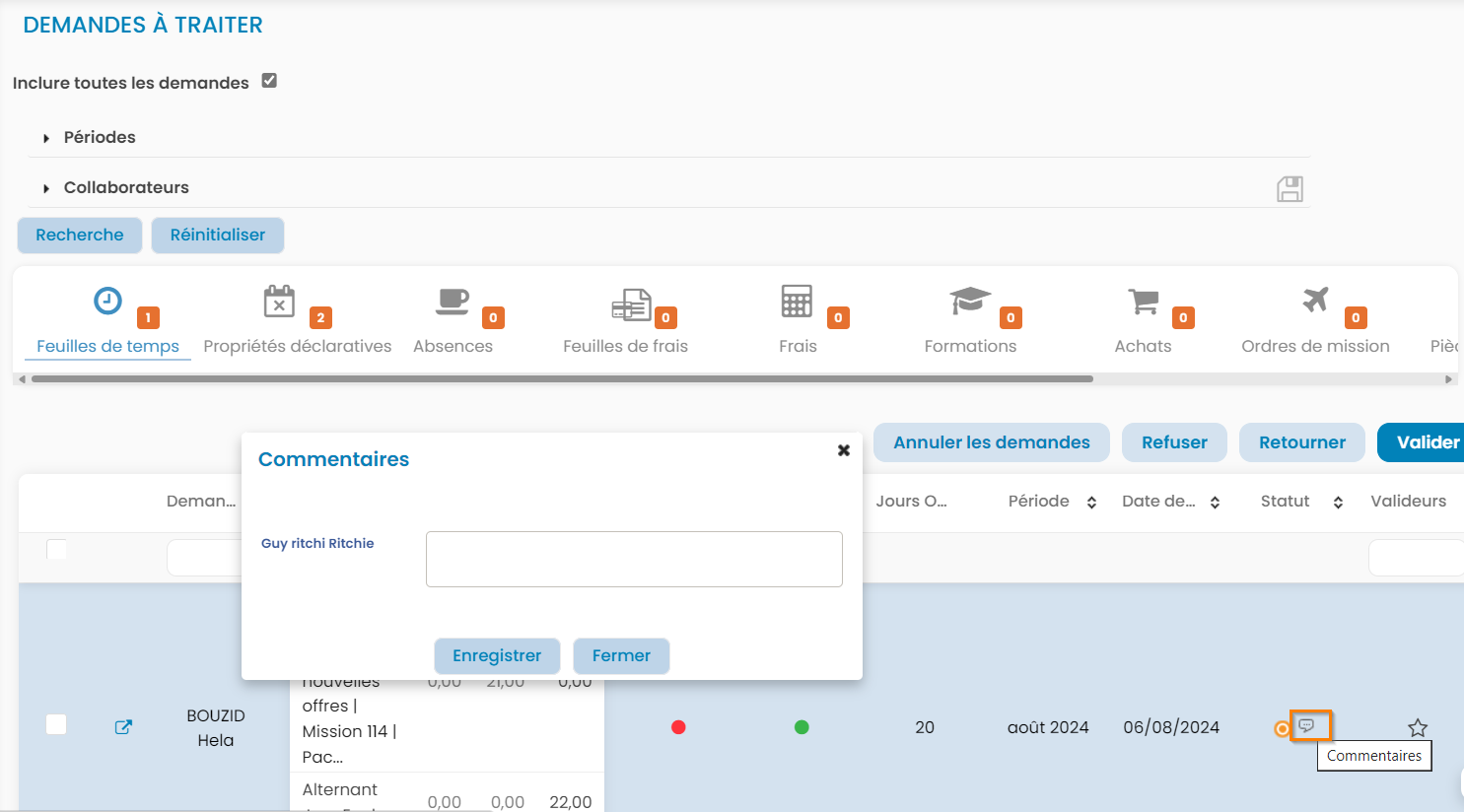Click the save filter floppy disk icon

[1290, 189]
